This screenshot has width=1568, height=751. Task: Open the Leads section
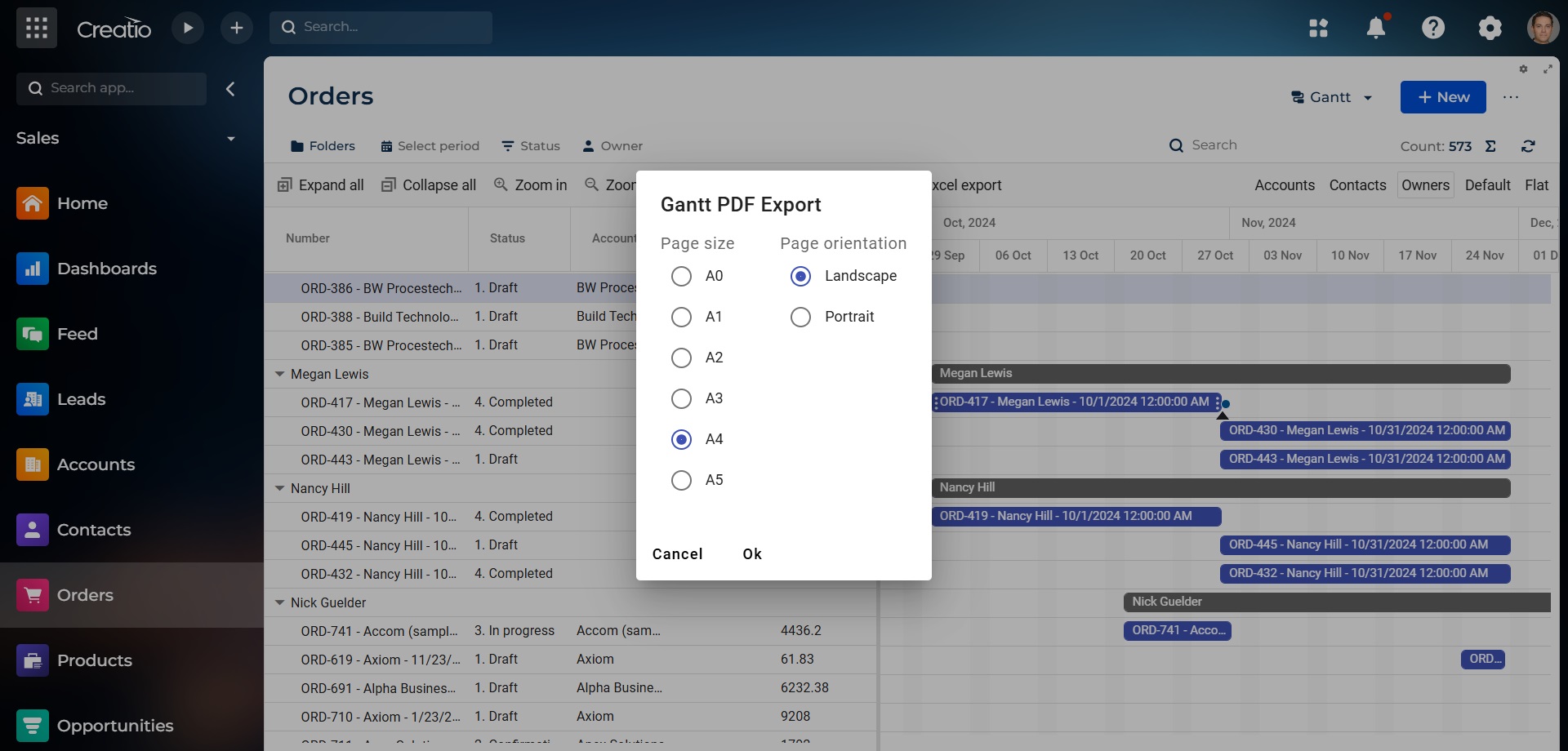click(82, 399)
